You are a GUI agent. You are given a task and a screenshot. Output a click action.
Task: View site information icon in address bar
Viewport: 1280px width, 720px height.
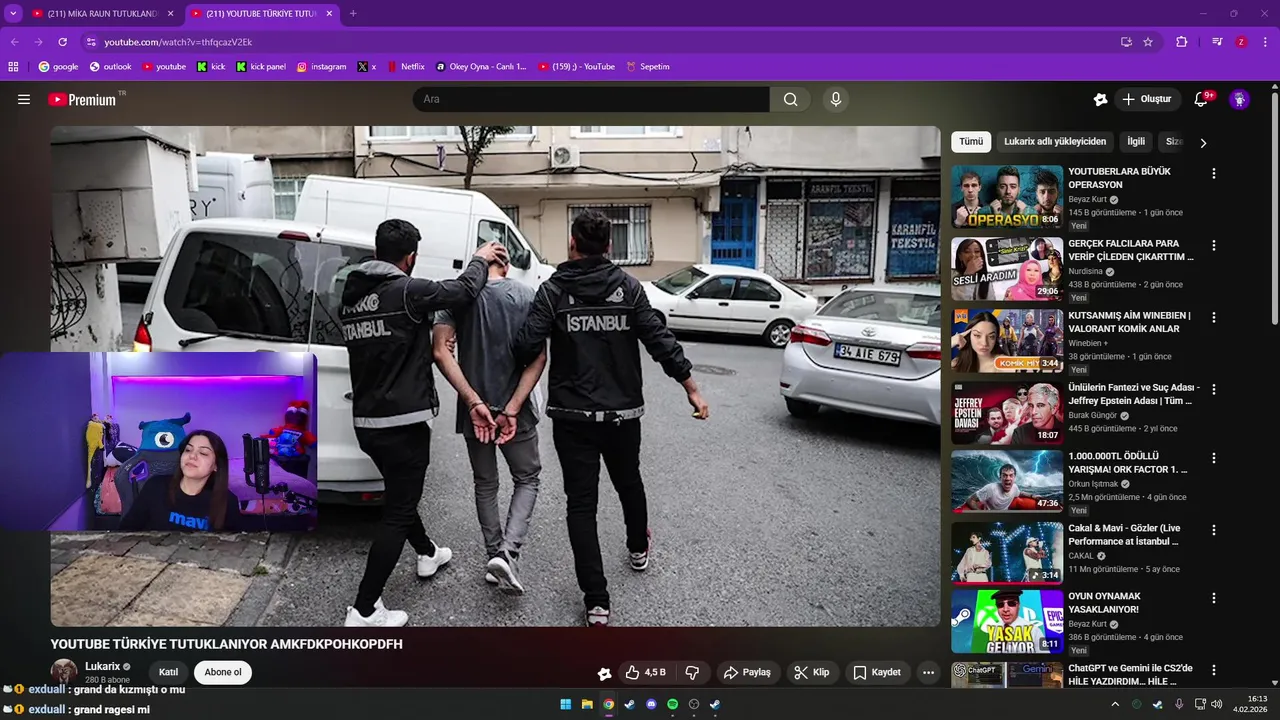pyautogui.click(x=91, y=42)
